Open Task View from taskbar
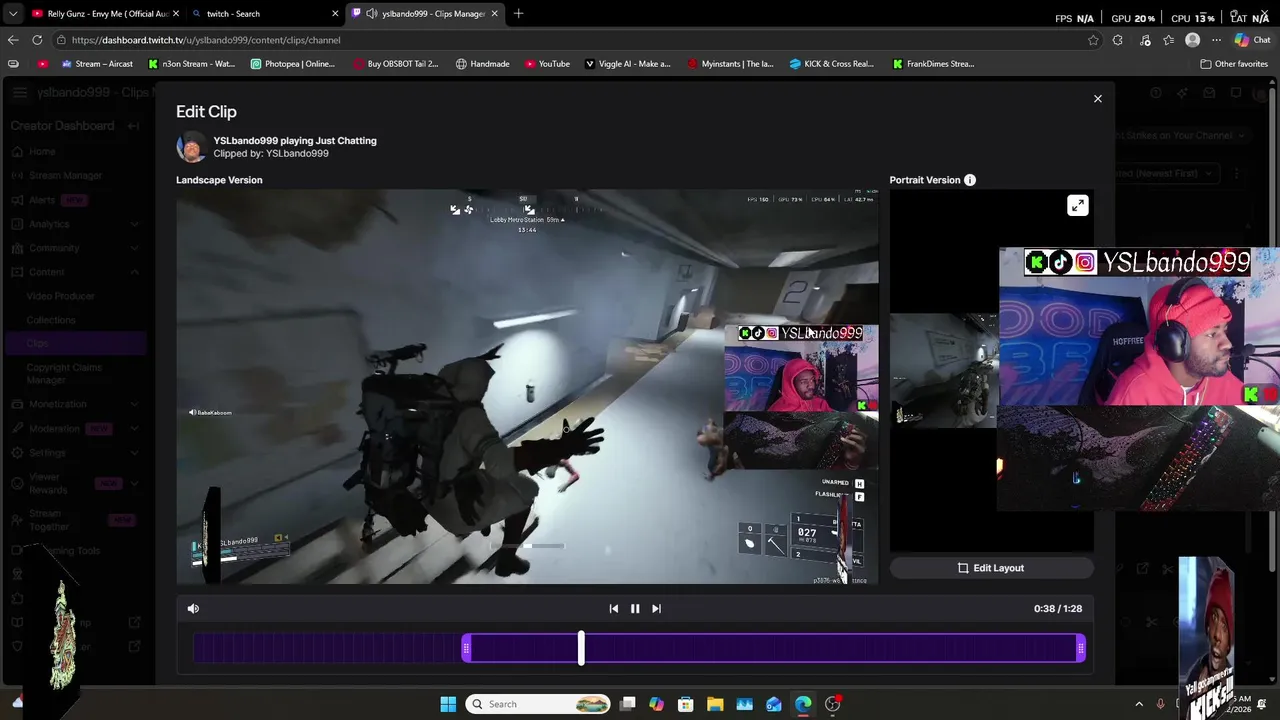The width and height of the screenshot is (1280, 720). click(x=627, y=704)
